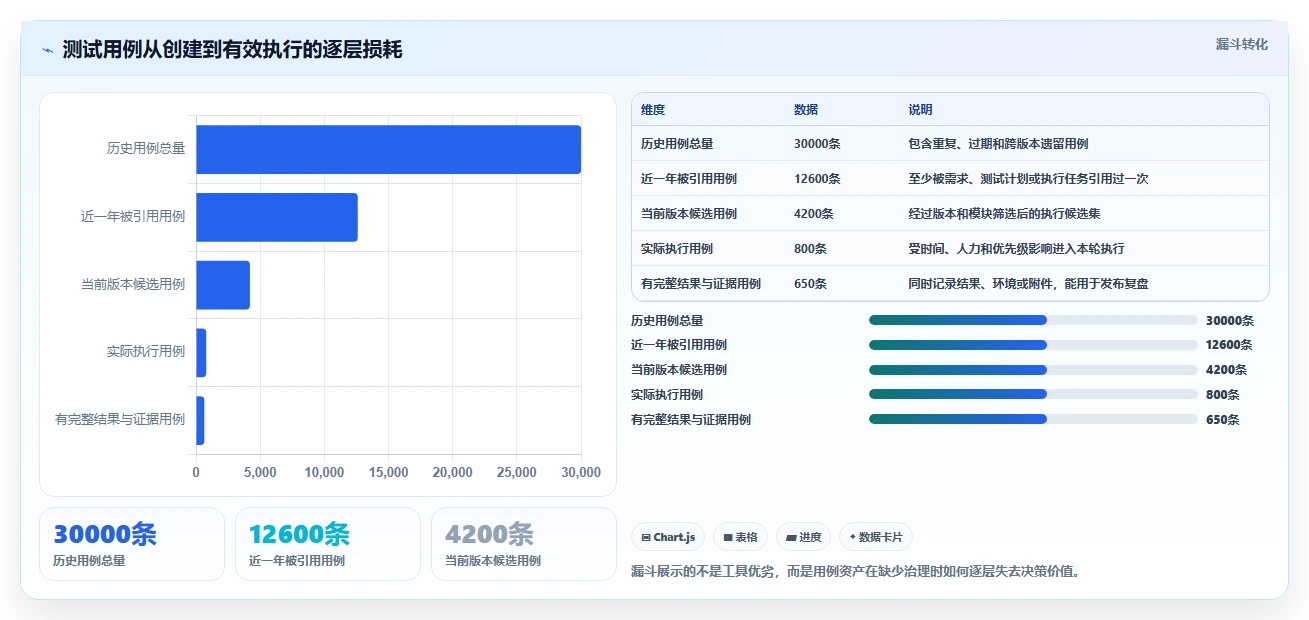Click the 表格 tag chip
This screenshot has height=620, width=1309.
click(x=741, y=537)
